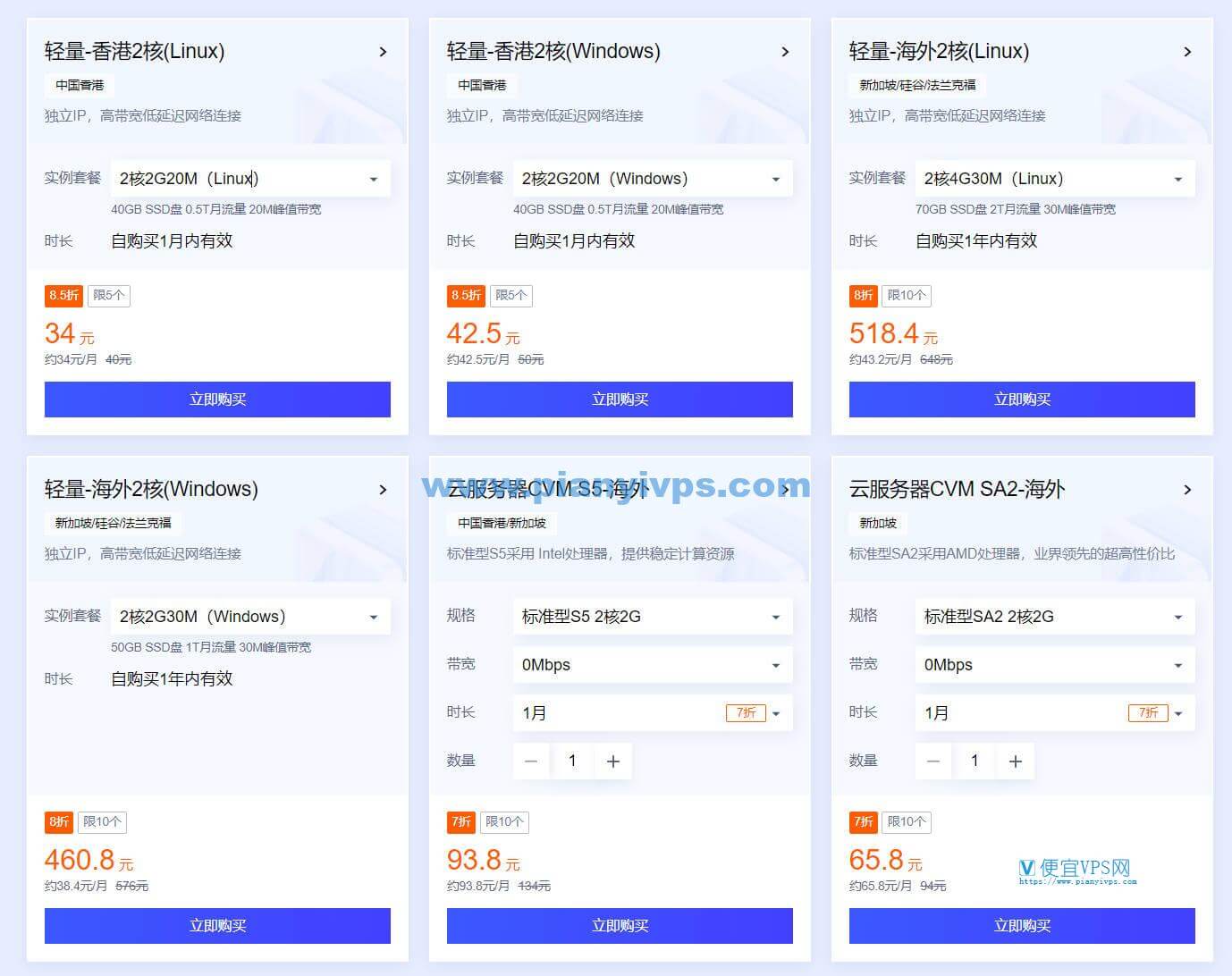Image resolution: width=1232 pixels, height=976 pixels.
Task: Expand 2核4G30M（Linux）package dropdown
Action: pos(1055,179)
